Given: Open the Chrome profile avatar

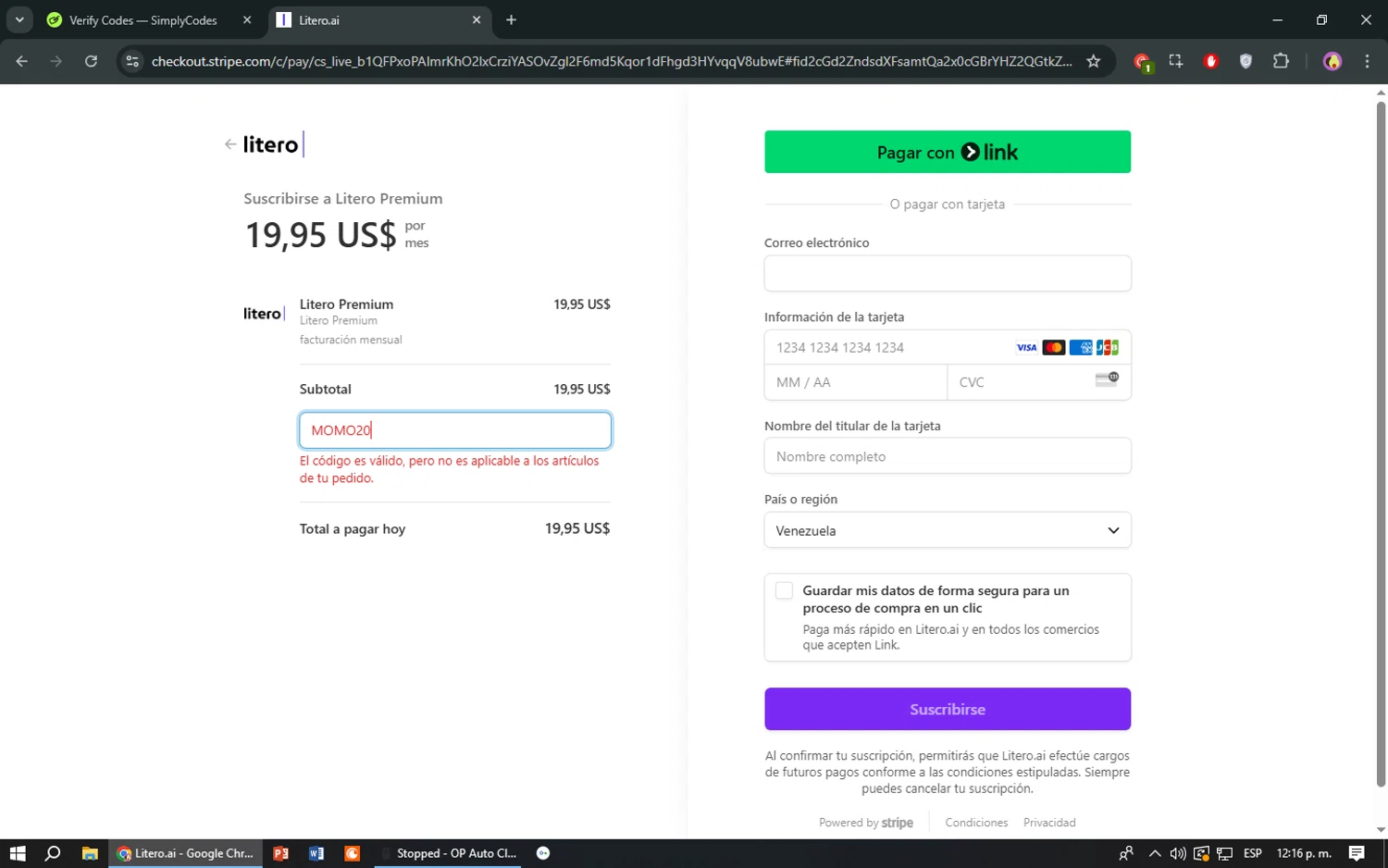Looking at the screenshot, I should point(1332,61).
